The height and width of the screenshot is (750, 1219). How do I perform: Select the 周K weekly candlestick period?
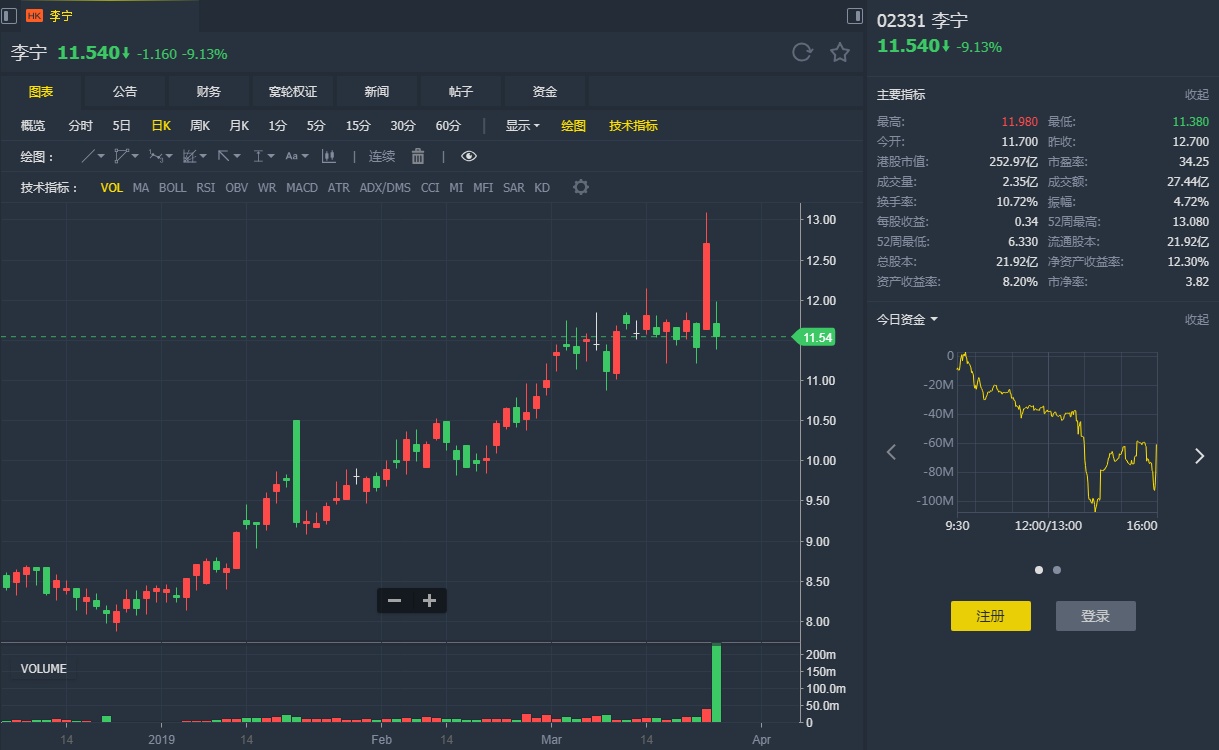click(200, 126)
